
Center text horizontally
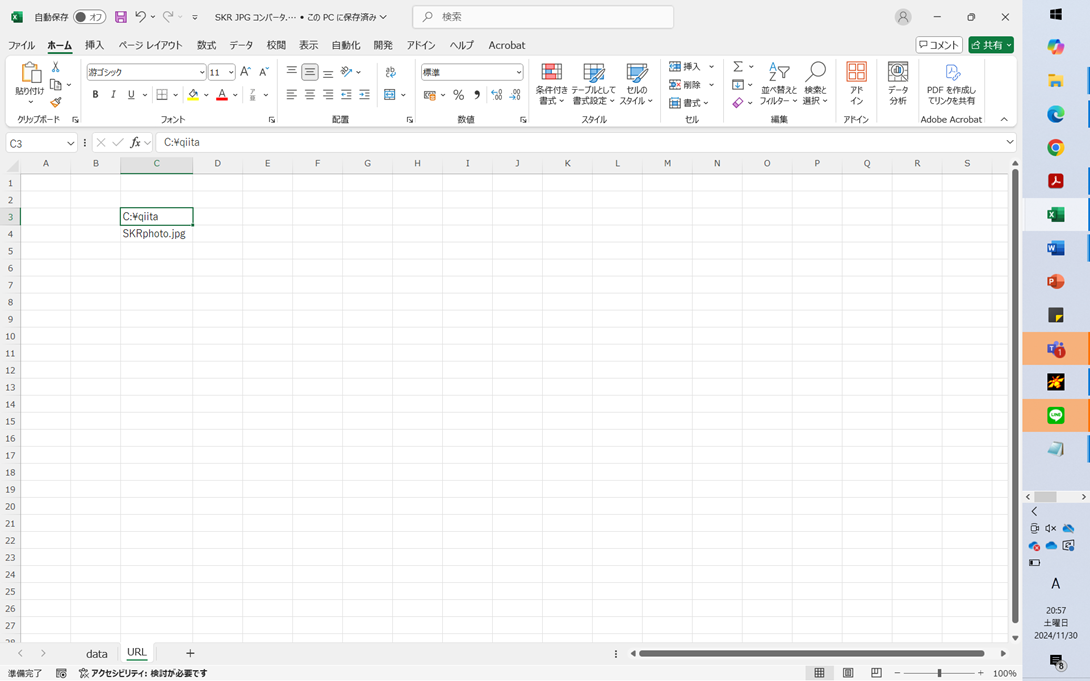click(310, 95)
